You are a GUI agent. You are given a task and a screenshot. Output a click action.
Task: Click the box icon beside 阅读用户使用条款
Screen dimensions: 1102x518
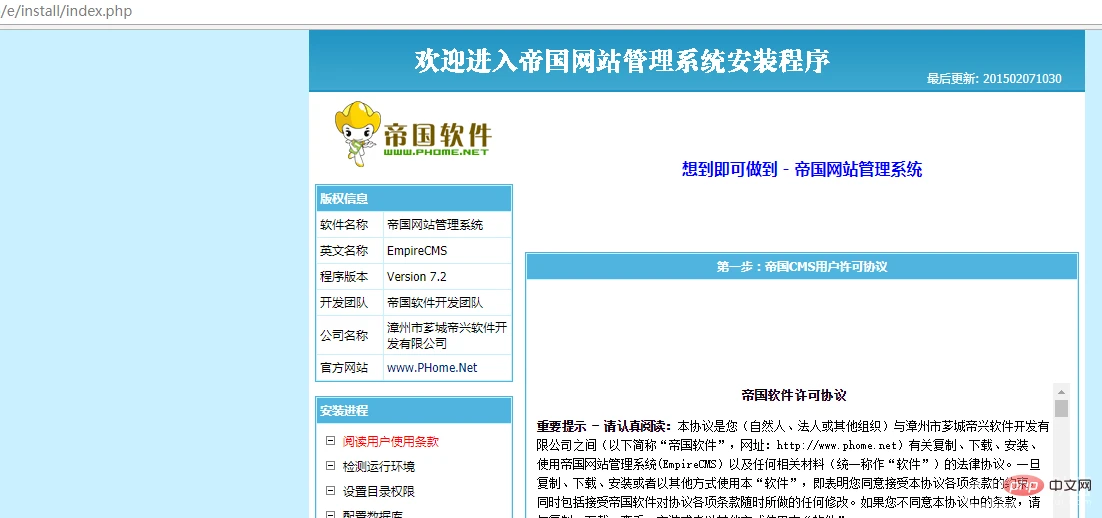click(x=330, y=441)
